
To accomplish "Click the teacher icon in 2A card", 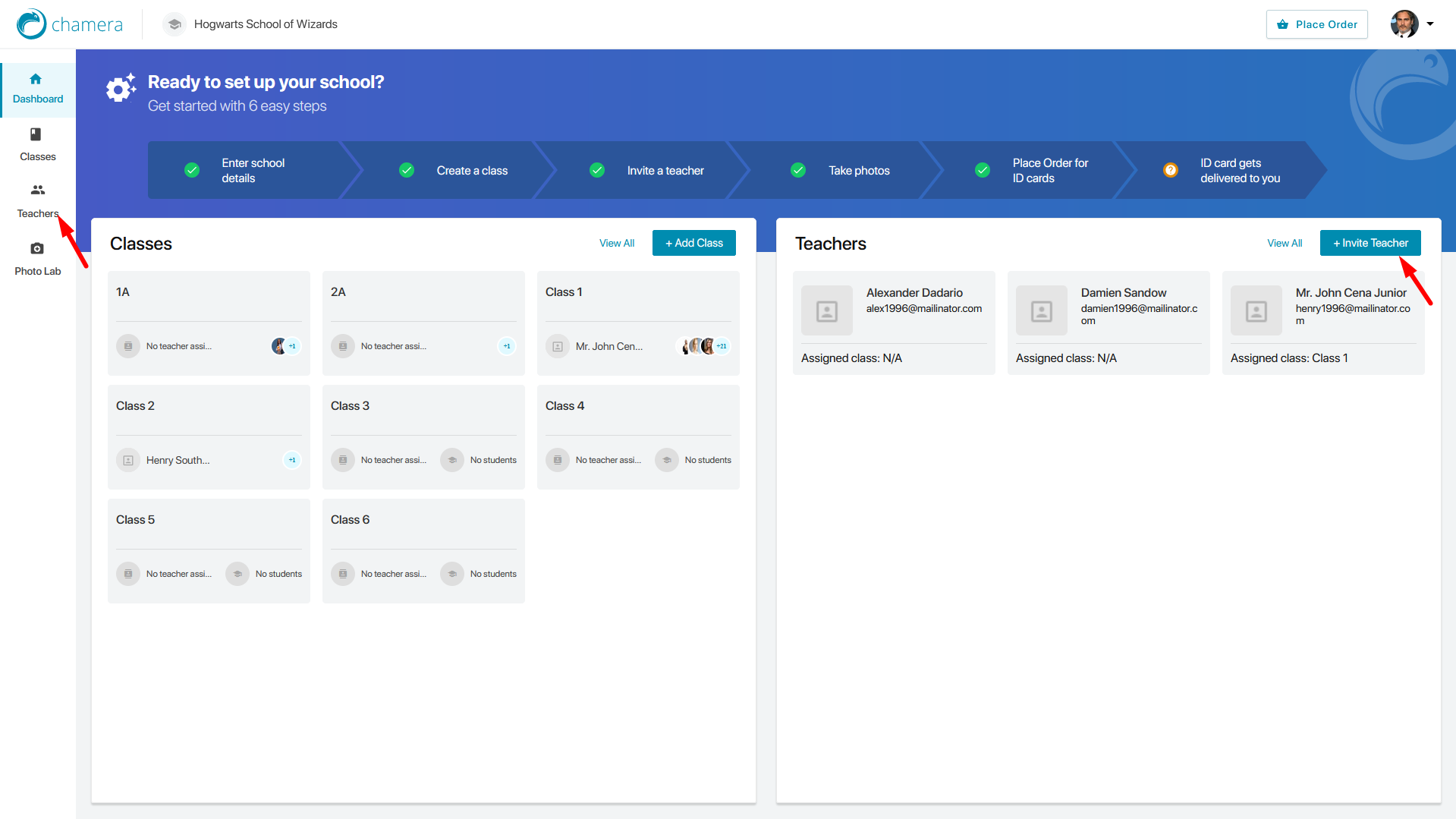I will coord(343,346).
